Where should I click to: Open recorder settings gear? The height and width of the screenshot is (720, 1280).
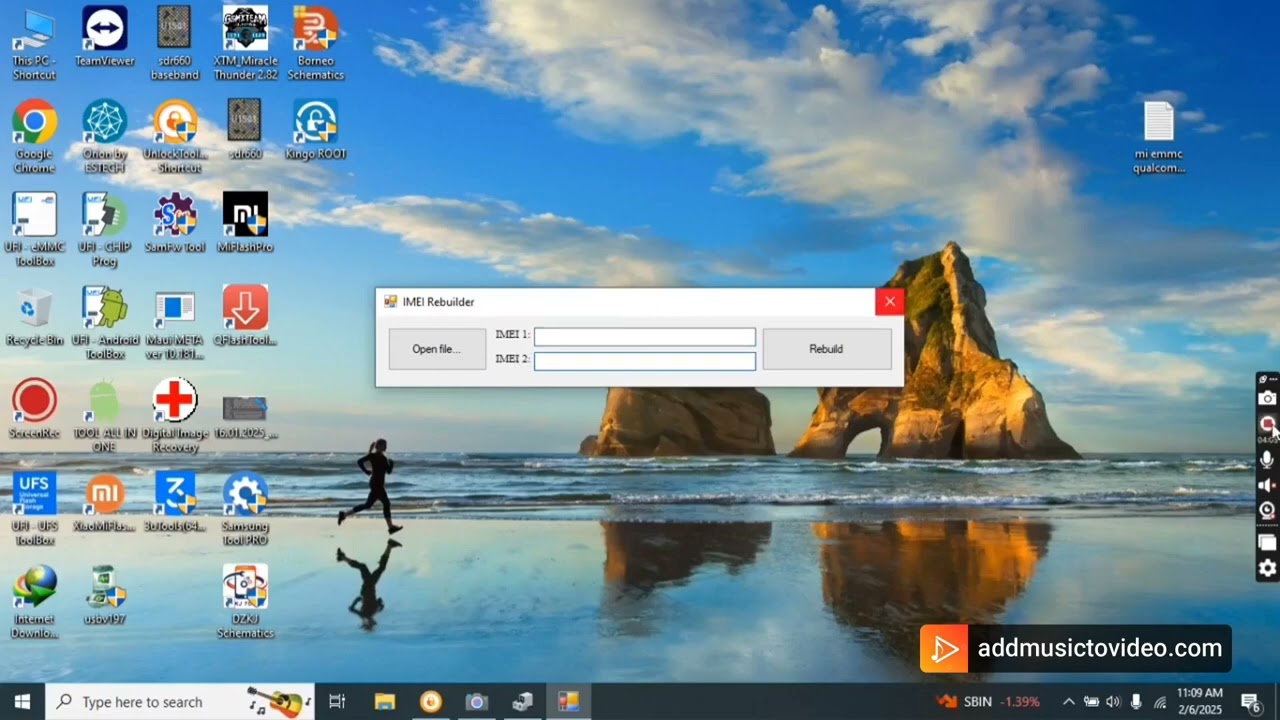(x=1267, y=568)
